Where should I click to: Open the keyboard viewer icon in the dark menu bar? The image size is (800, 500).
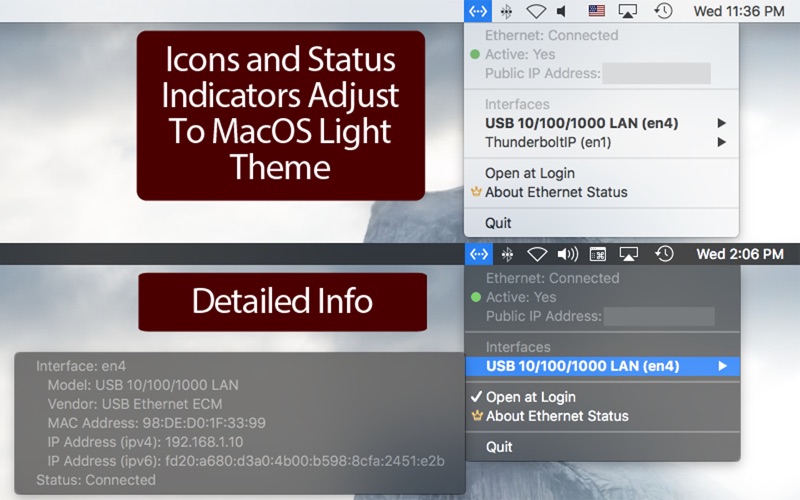[598, 254]
